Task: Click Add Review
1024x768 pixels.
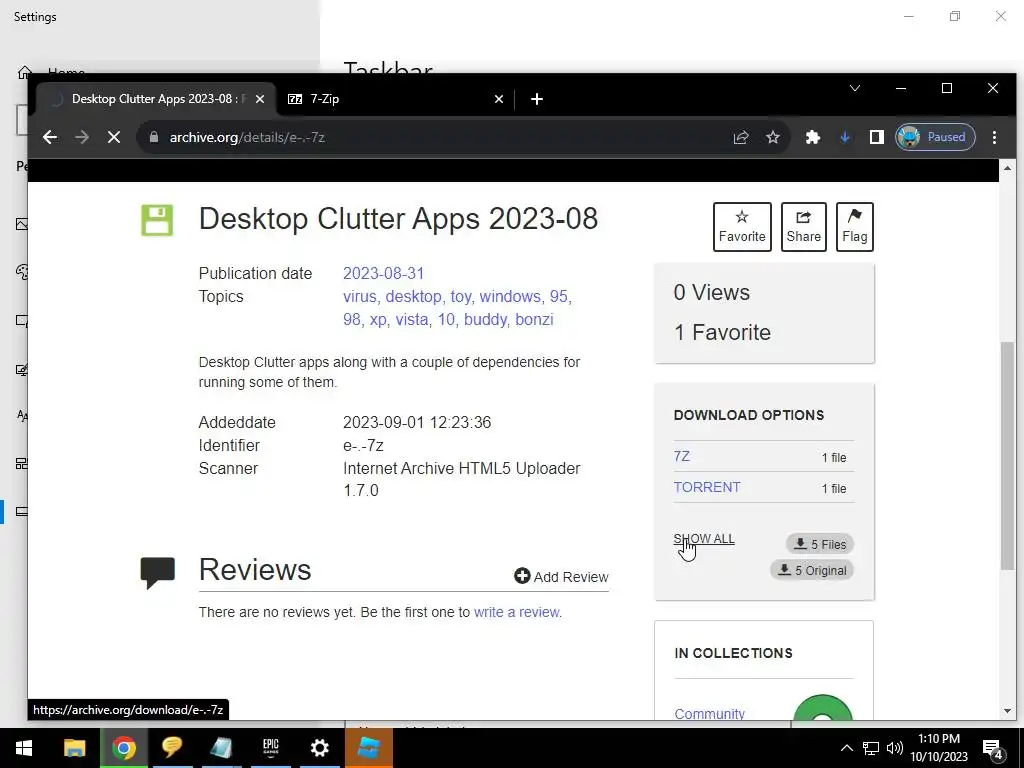Action: click(x=561, y=577)
